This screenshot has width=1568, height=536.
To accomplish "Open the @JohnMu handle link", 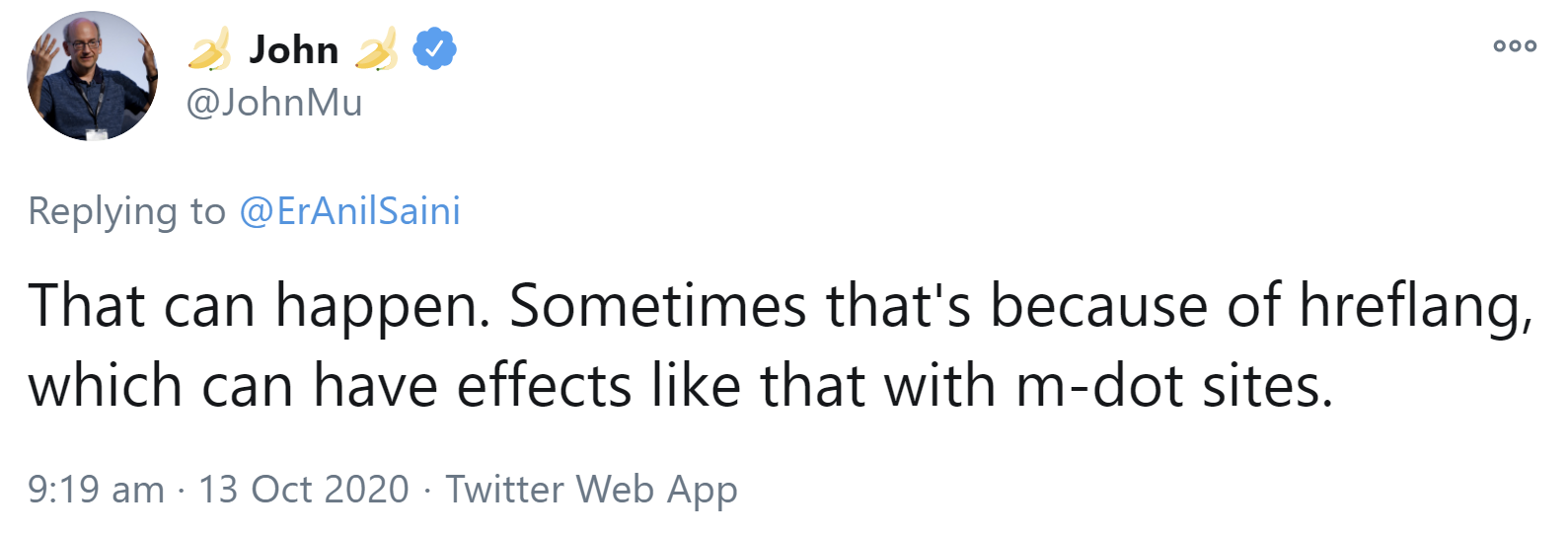I will click(x=274, y=103).
